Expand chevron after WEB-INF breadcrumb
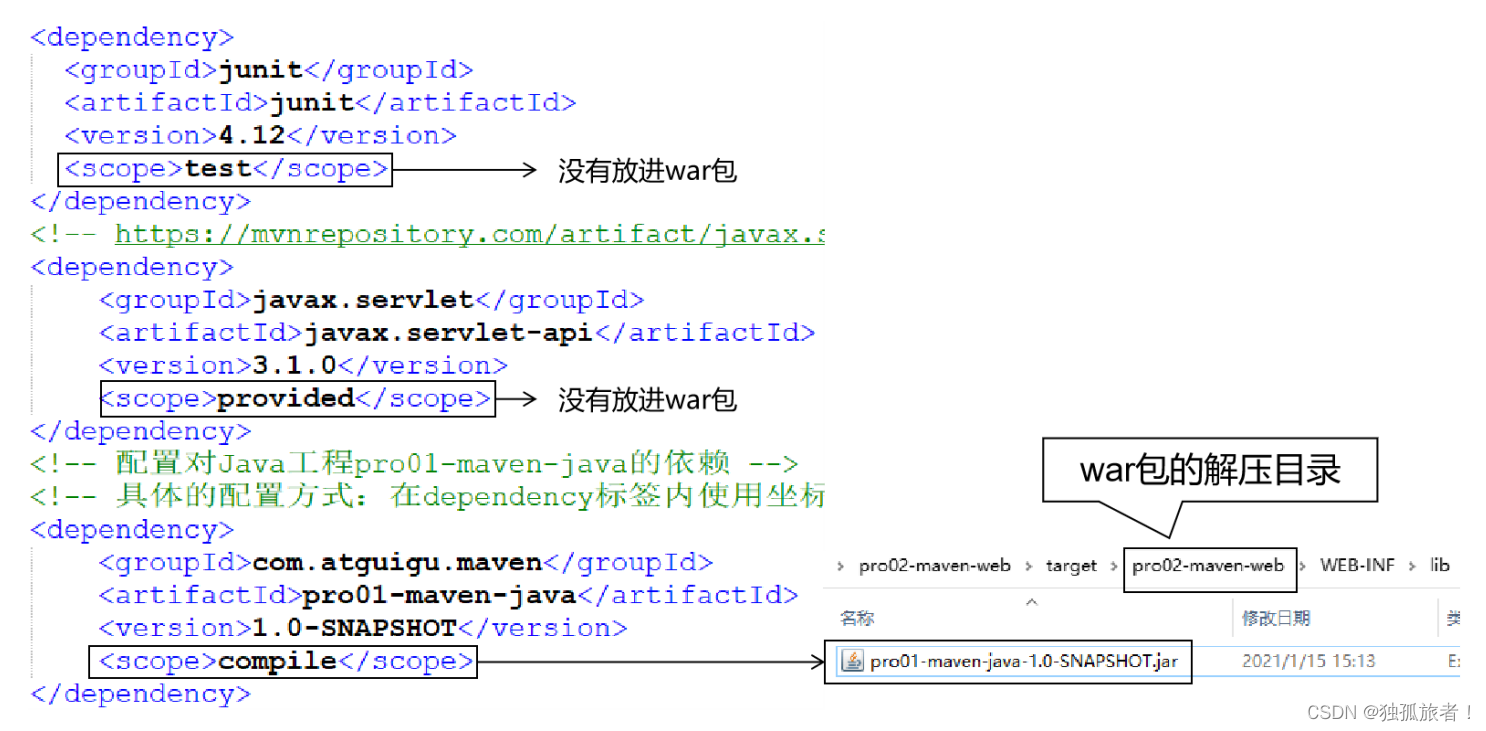This screenshot has width=1486, height=731. click(x=1412, y=567)
